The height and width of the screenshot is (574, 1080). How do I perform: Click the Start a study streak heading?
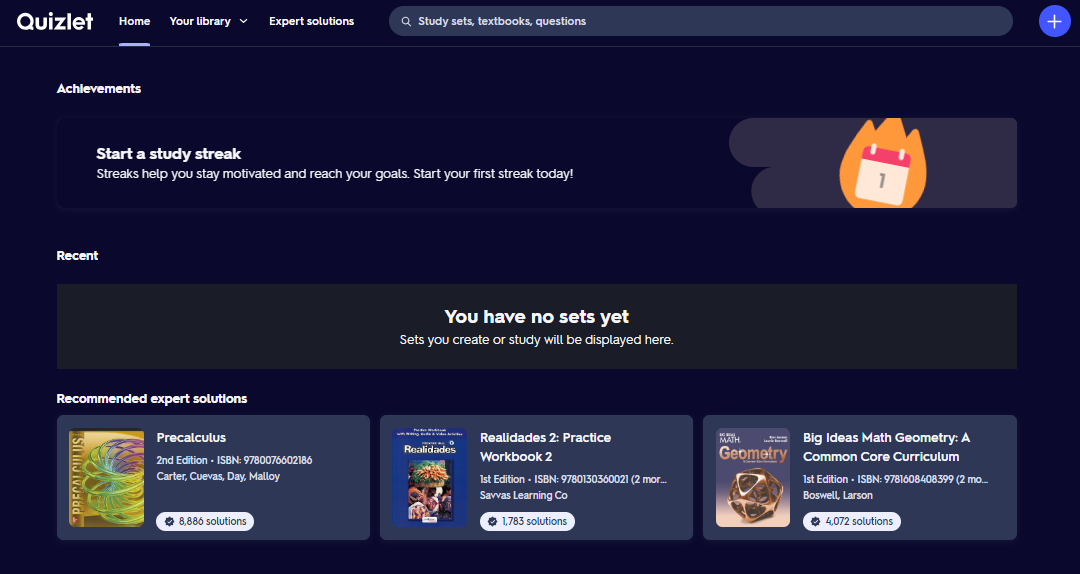(x=169, y=154)
